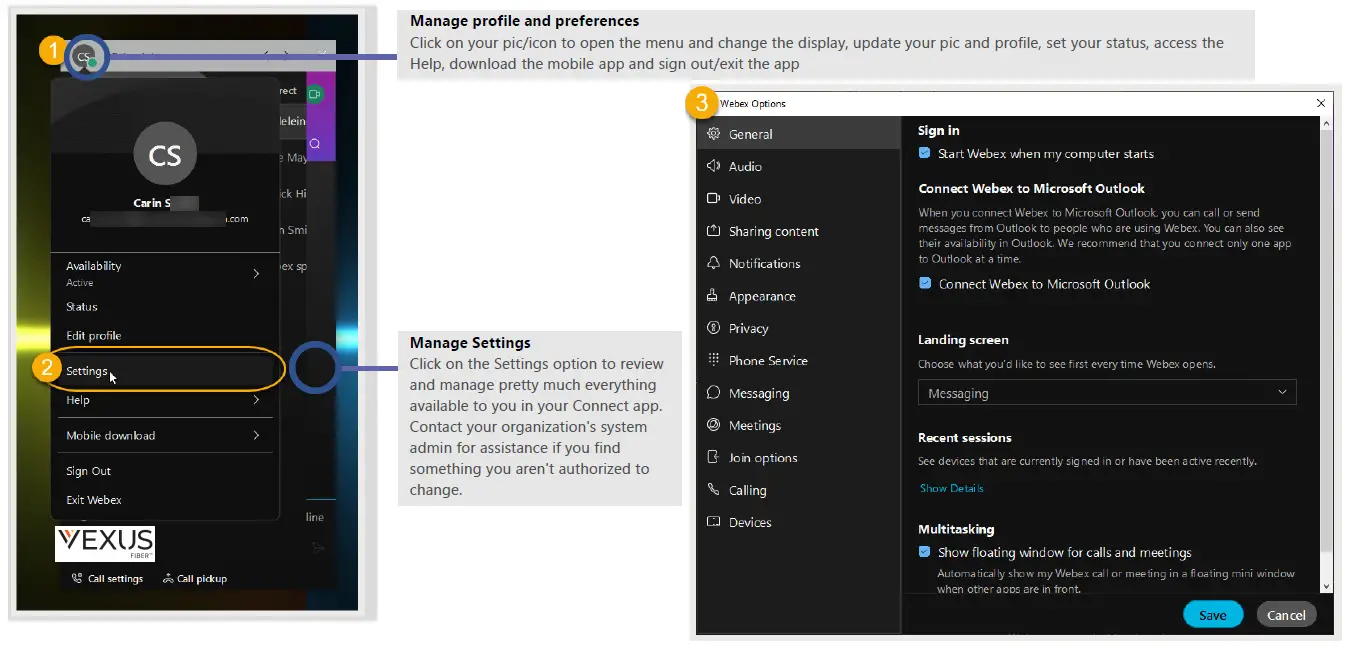Enable Start Webex when my computer starts
This screenshot has height=649, width=1361.
coord(923,153)
